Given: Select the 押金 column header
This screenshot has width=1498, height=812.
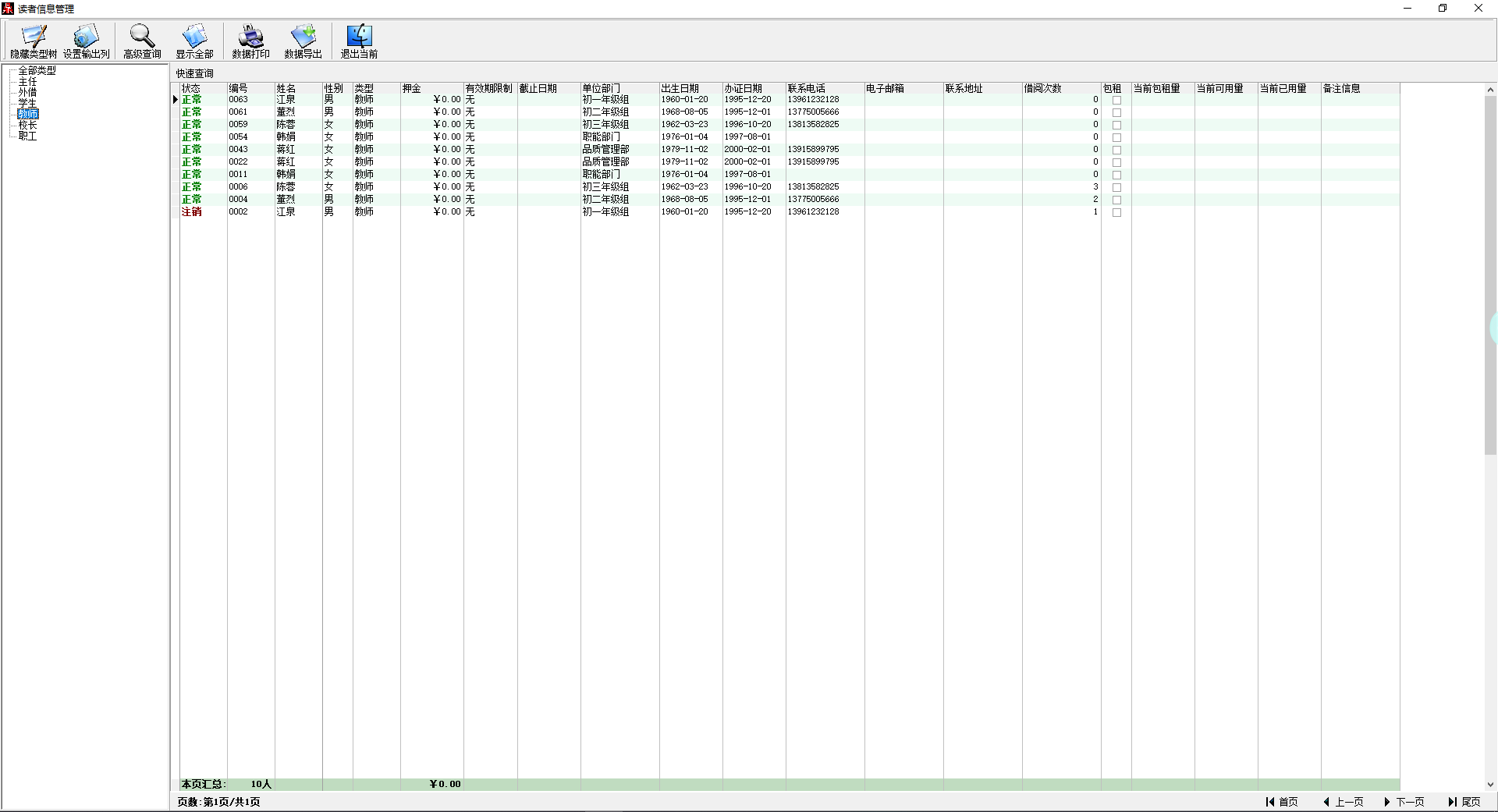Looking at the screenshot, I should click(x=431, y=88).
